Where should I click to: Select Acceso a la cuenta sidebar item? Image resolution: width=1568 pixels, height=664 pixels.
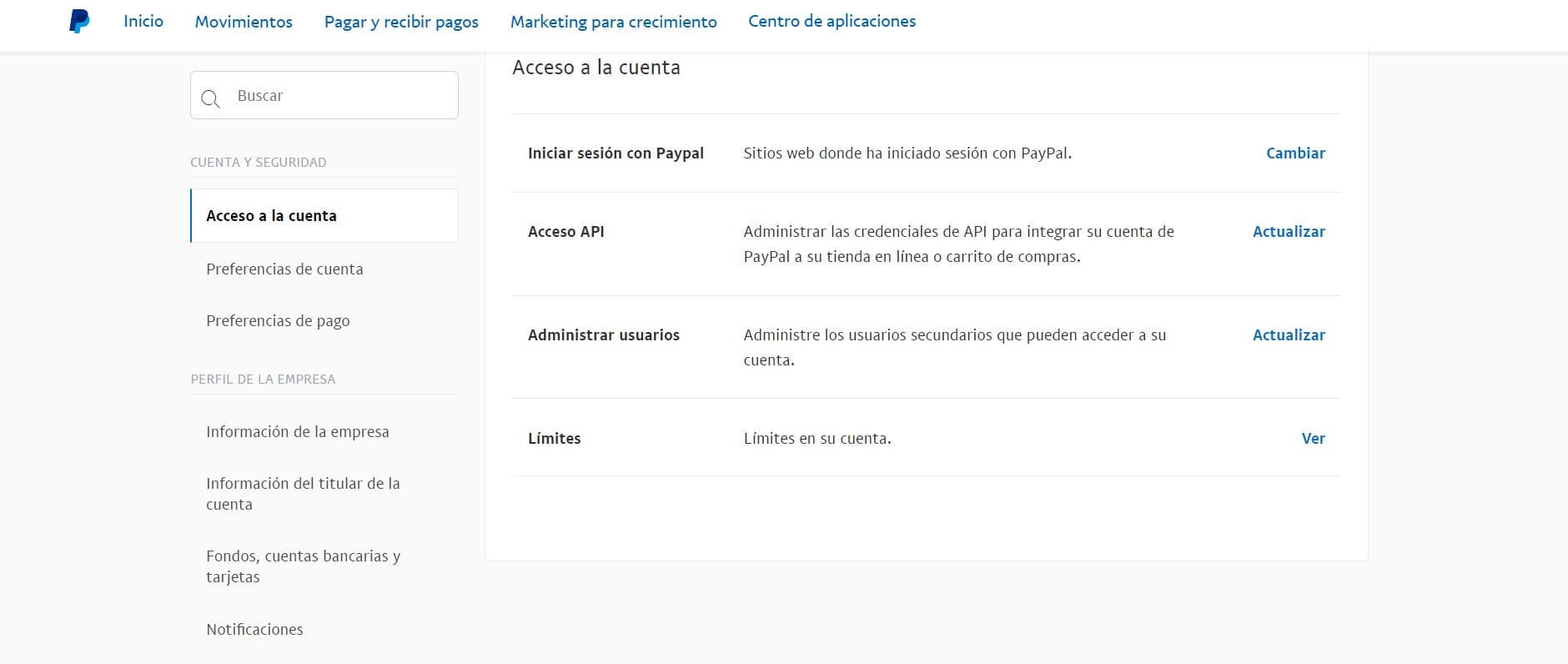(x=324, y=216)
